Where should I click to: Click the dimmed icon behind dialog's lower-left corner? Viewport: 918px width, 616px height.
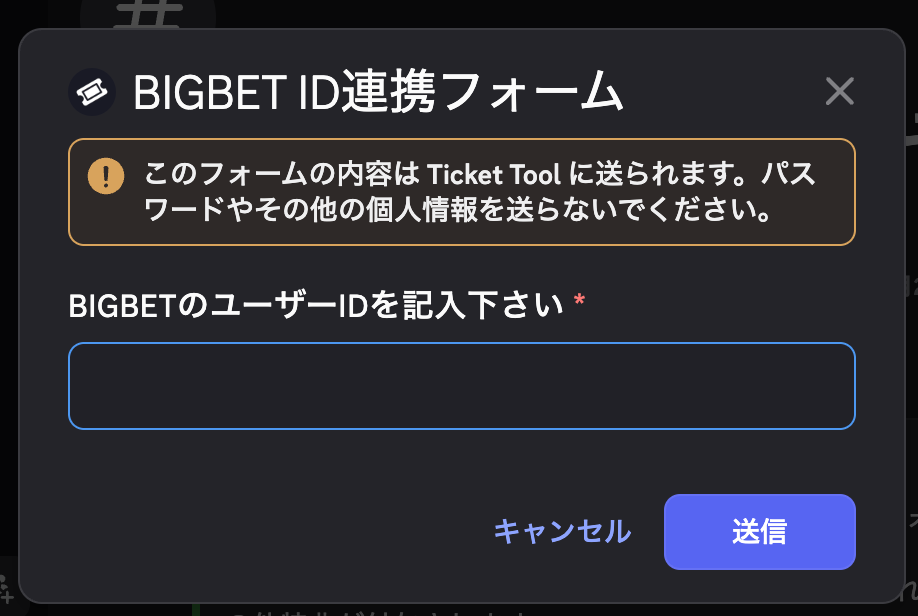[x=6, y=588]
